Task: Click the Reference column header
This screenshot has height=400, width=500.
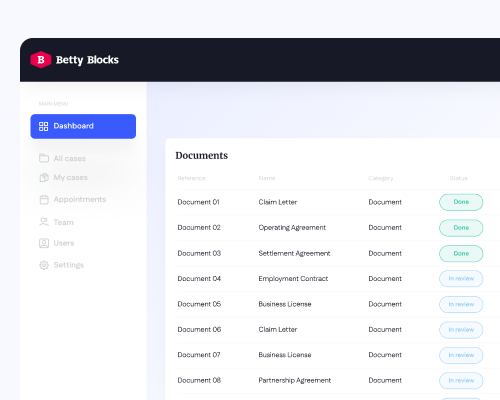Action: [191, 178]
